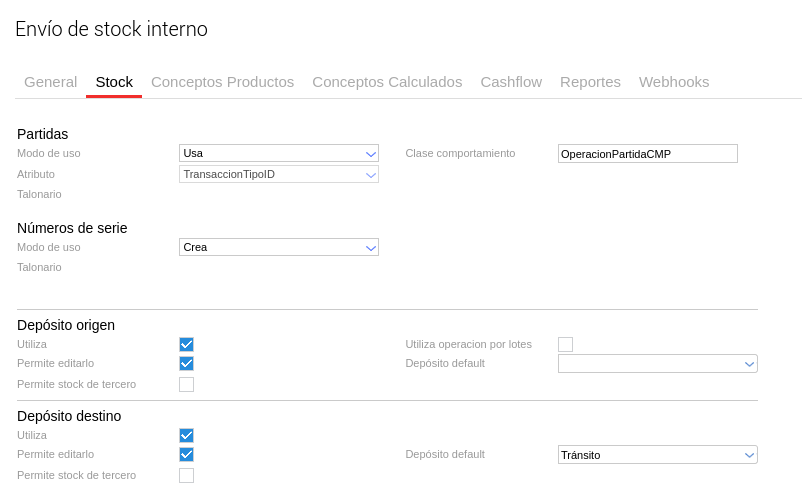Open Depósito origen default dropdown
This screenshot has width=802, height=489.
[657, 364]
